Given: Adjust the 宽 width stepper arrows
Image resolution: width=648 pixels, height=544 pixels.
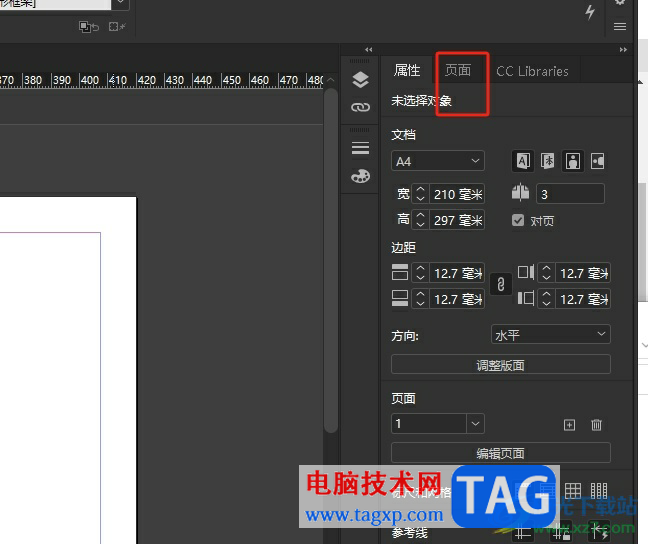Looking at the screenshot, I should pos(420,194).
